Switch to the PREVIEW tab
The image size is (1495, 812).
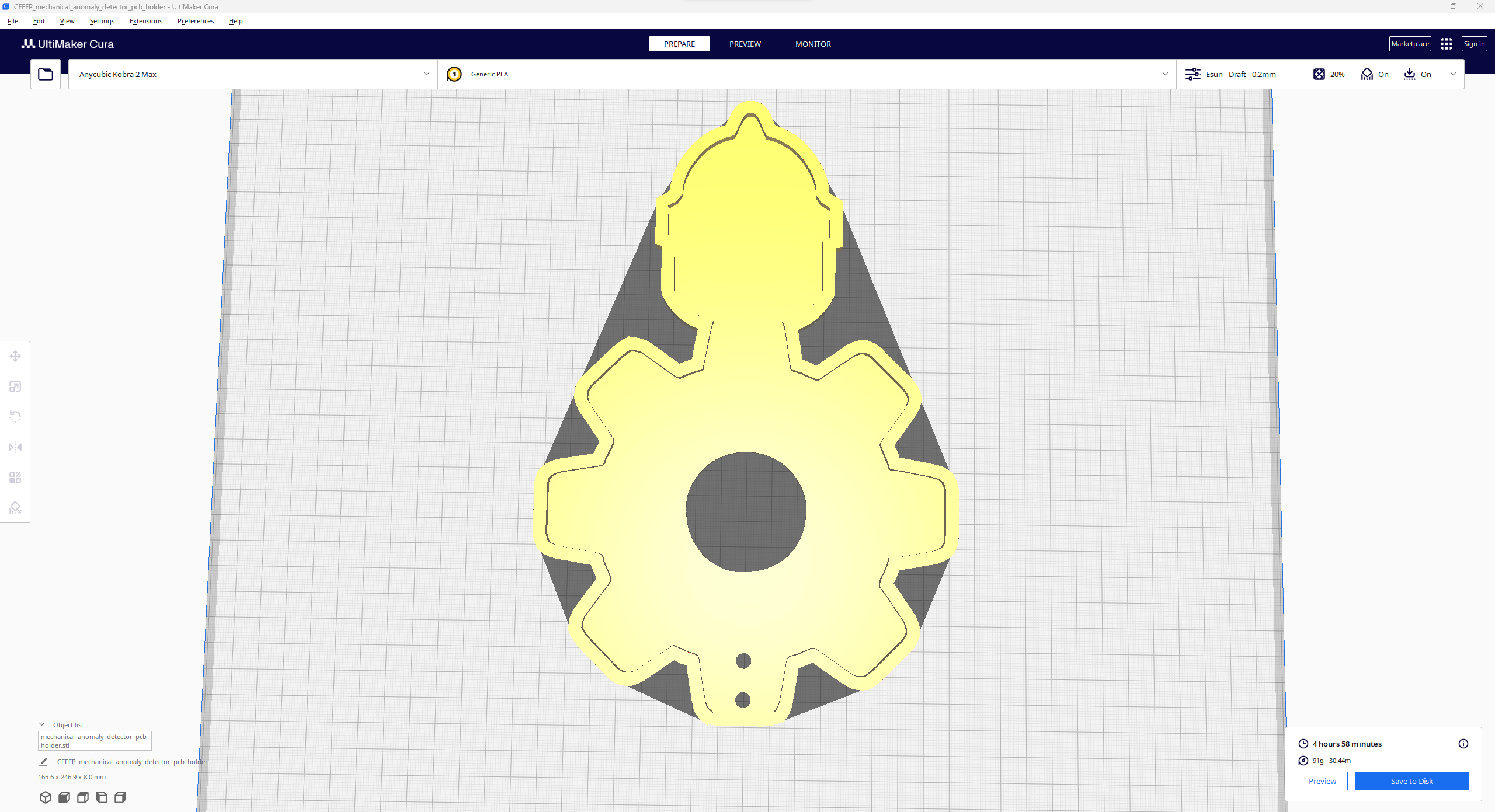745,44
